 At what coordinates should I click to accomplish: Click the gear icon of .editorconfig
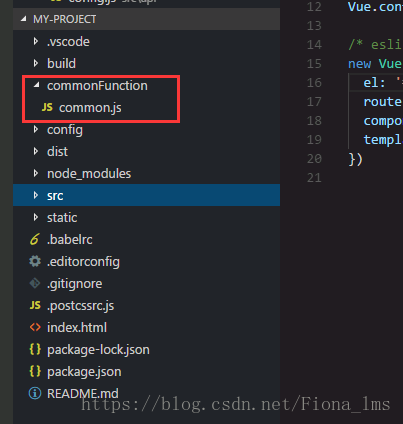35,261
